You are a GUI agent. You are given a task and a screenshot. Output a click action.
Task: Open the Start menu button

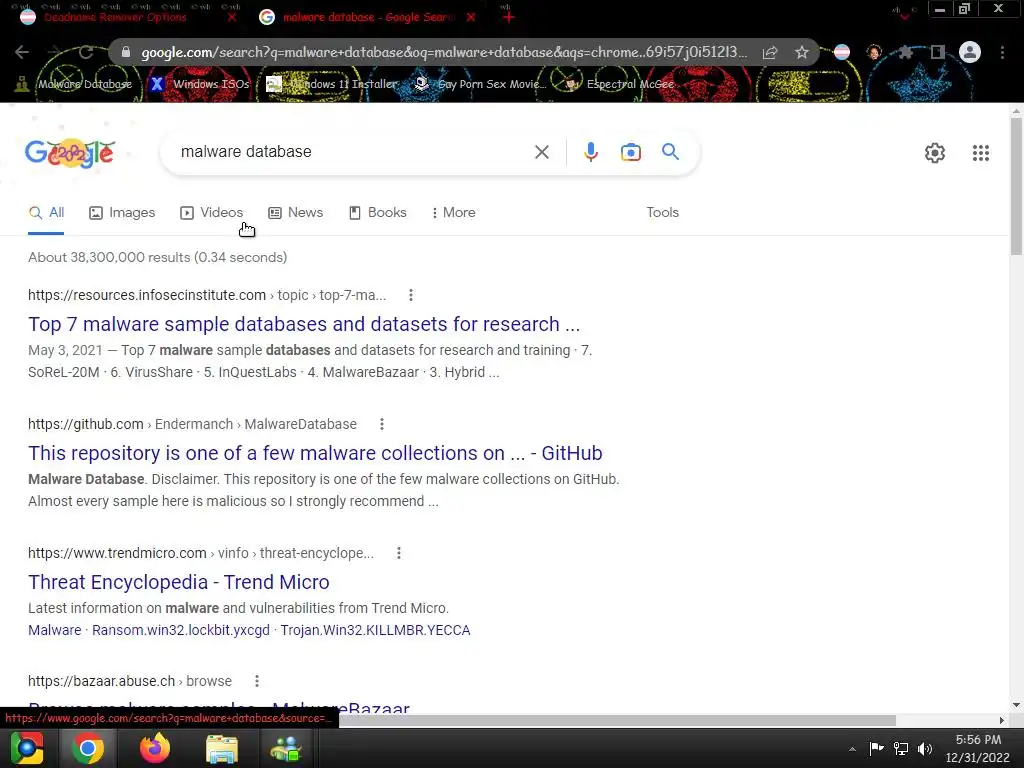click(26, 748)
